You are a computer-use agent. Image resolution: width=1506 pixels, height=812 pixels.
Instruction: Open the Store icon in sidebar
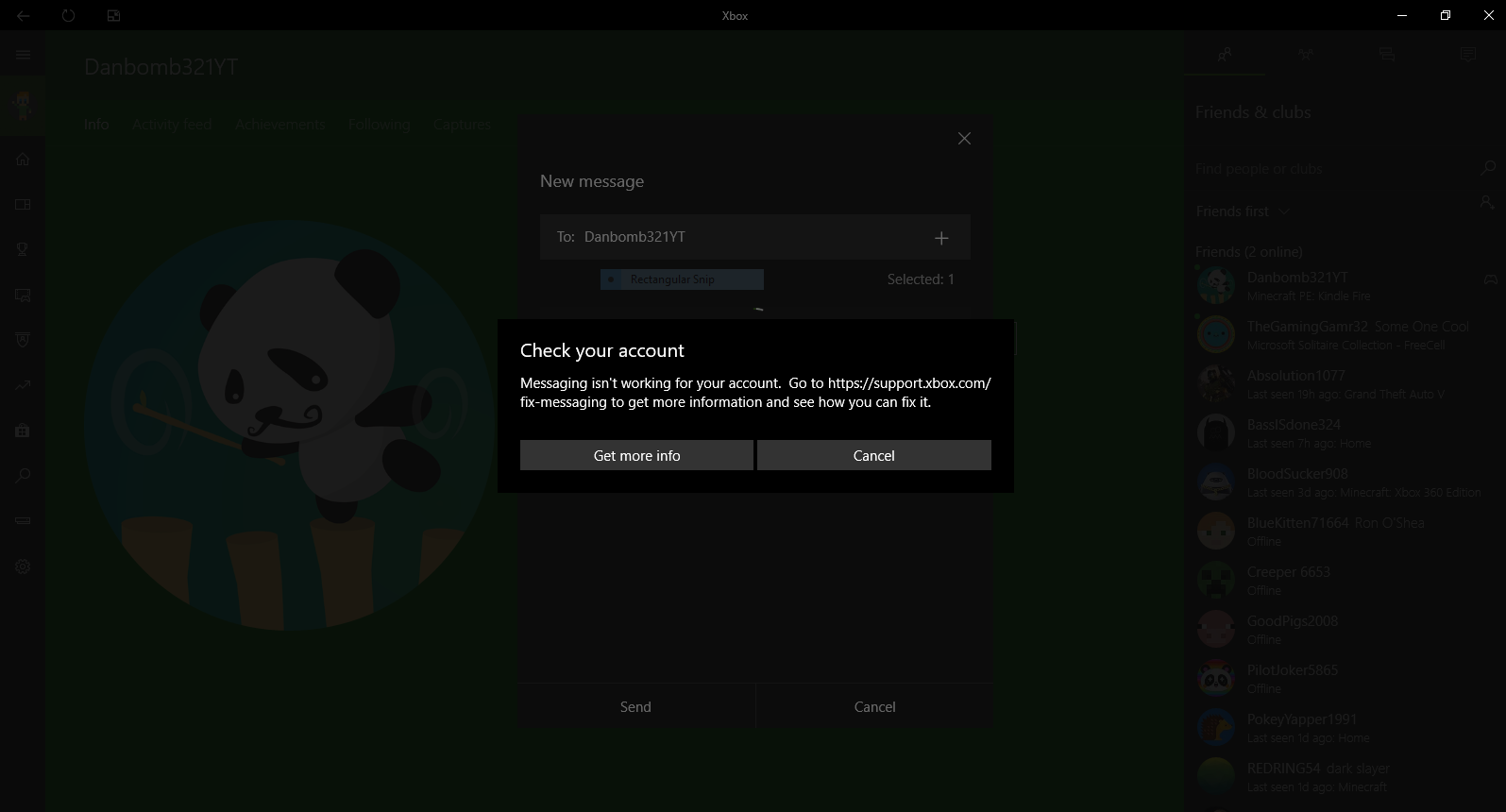coord(23,431)
